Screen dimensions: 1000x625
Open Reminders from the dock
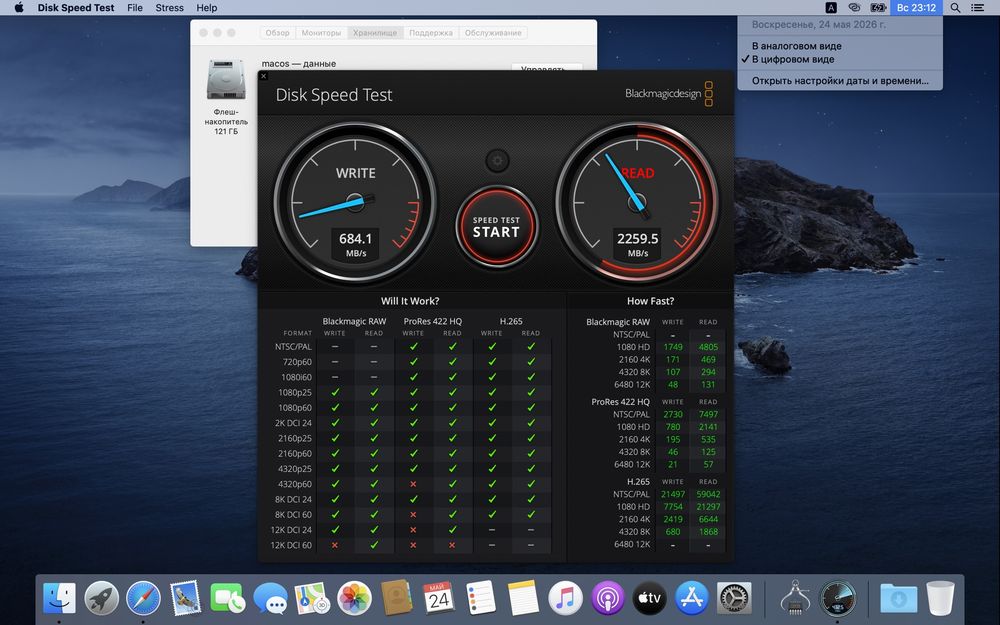pos(481,598)
